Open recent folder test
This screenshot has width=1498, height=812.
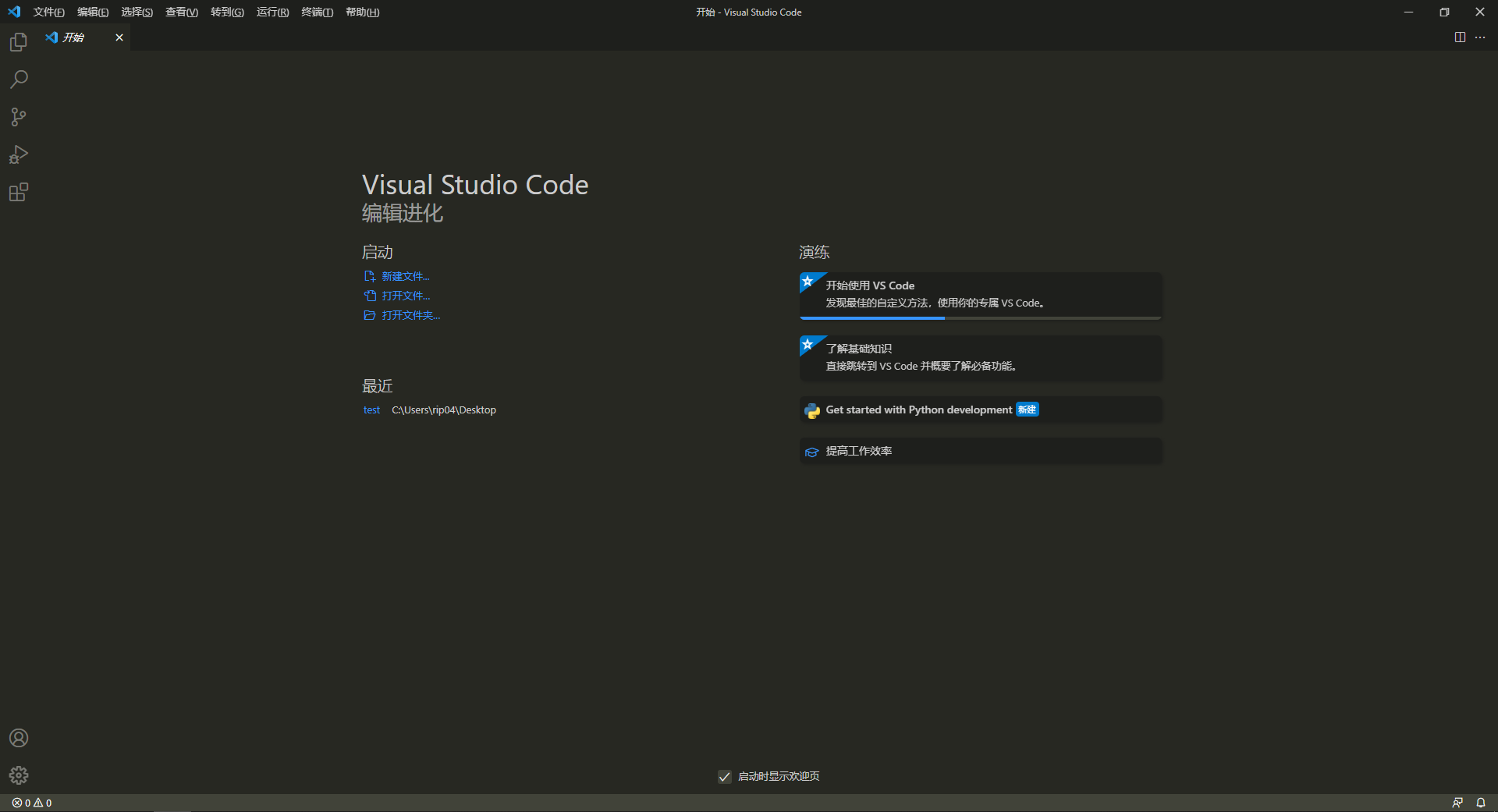click(x=371, y=410)
